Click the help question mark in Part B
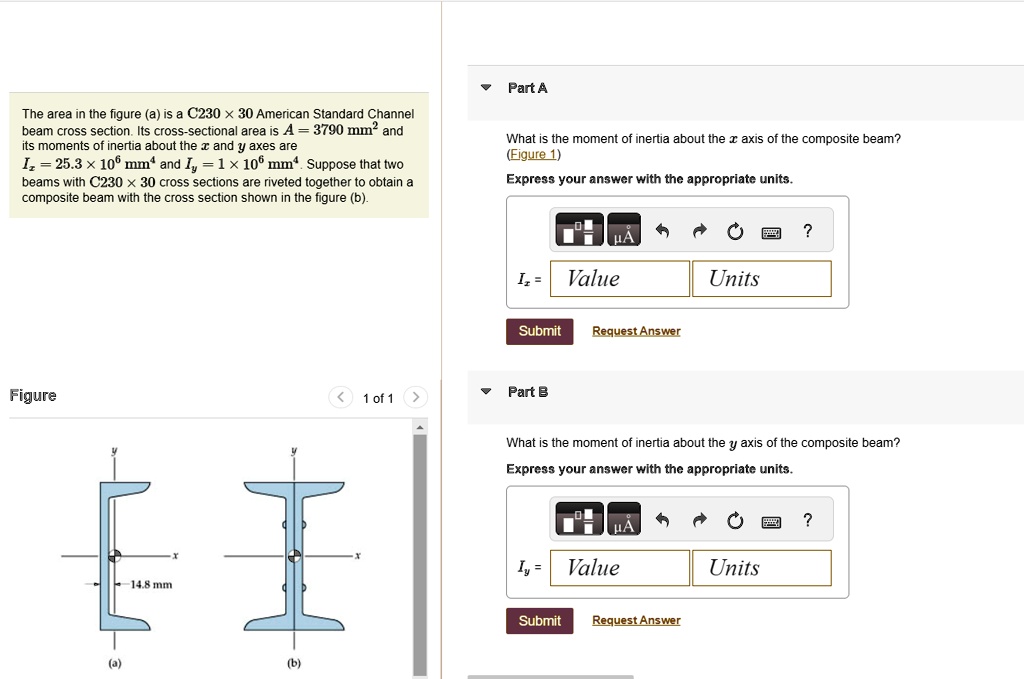The image size is (1024, 679). [807, 519]
